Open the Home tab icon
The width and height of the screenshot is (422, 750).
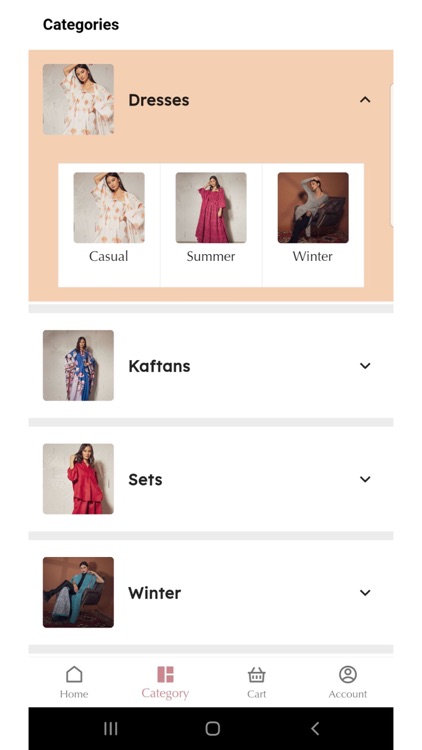(x=74, y=674)
